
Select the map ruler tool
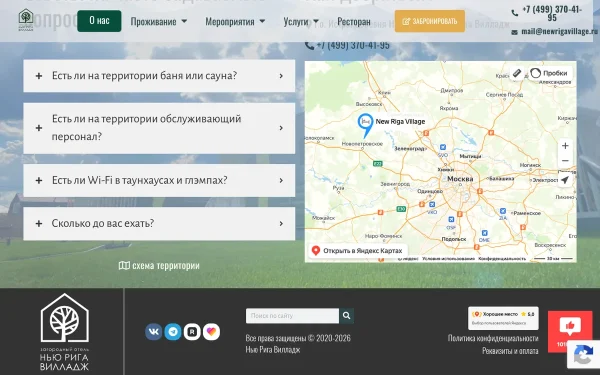[x=517, y=73]
